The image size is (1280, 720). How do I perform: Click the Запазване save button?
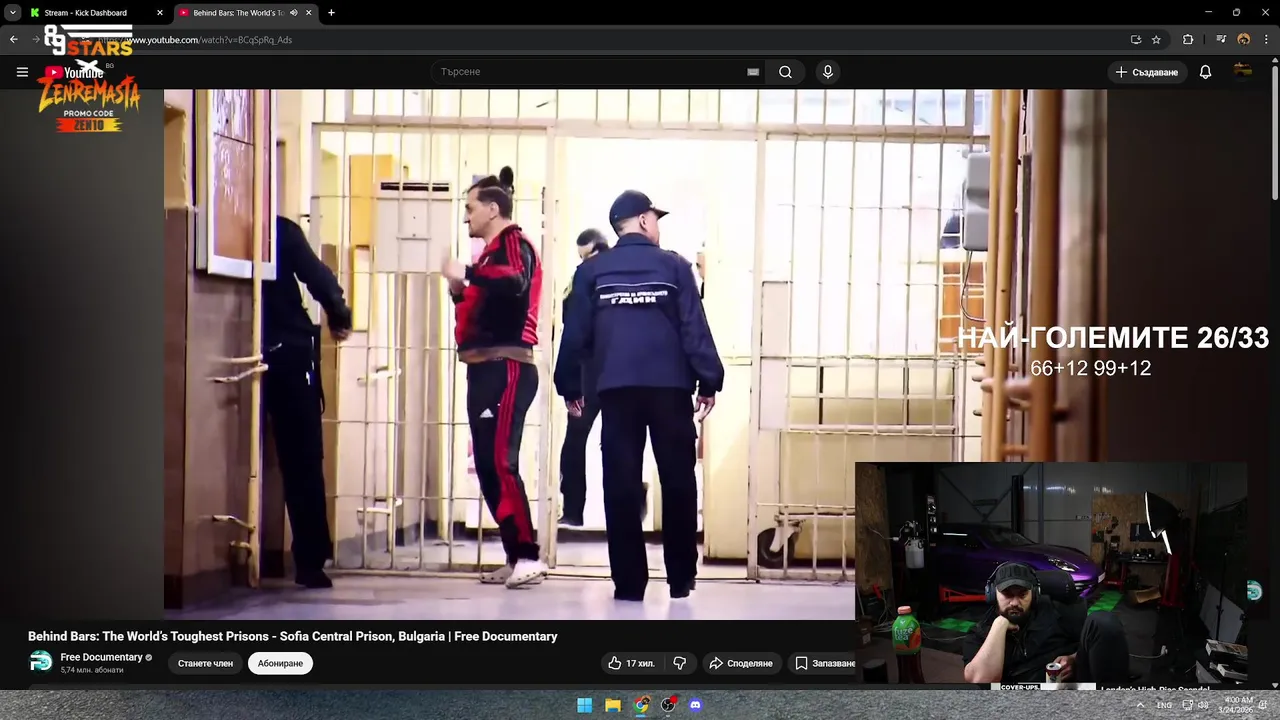[825, 663]
